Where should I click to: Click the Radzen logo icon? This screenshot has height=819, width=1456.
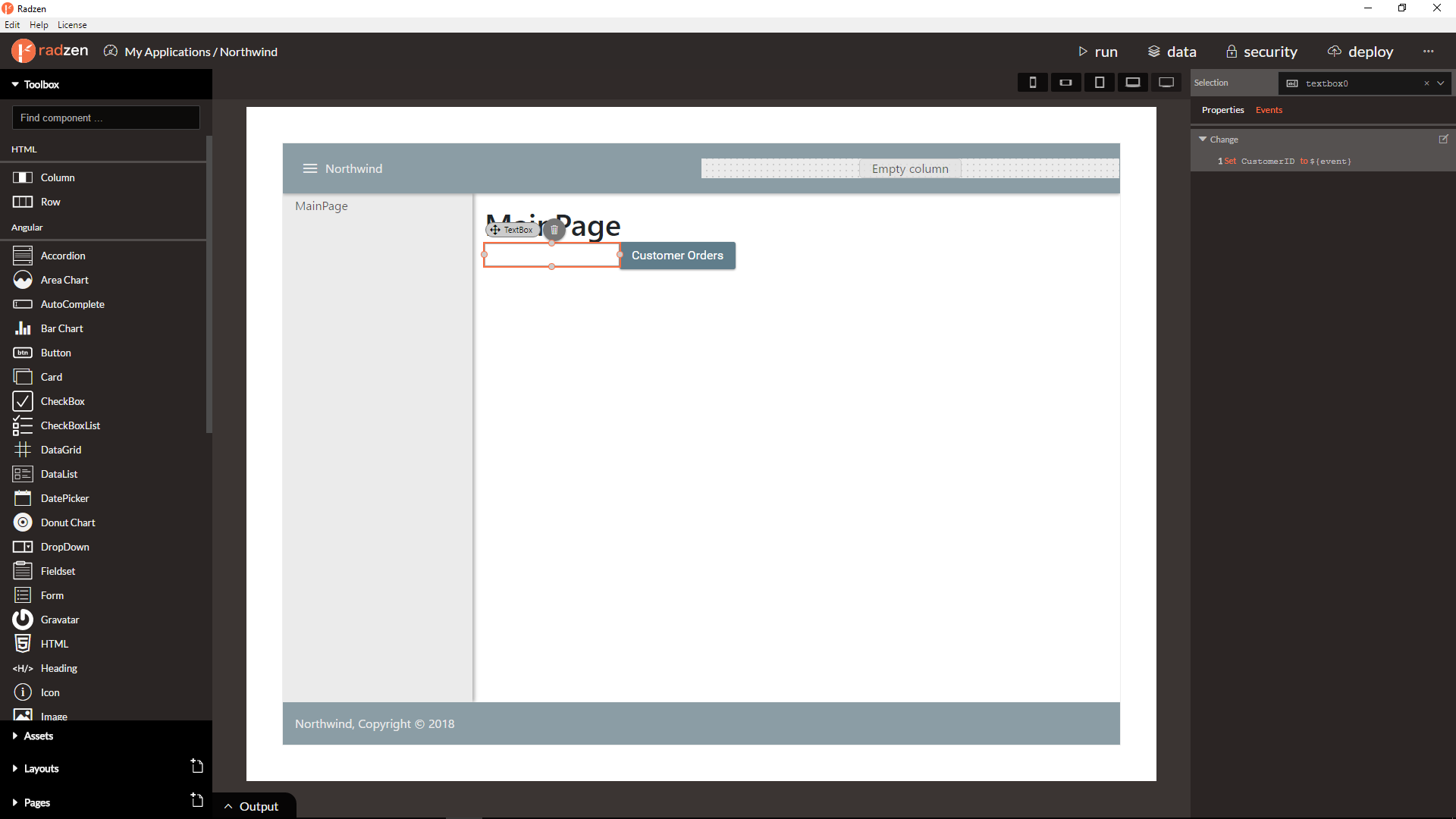coord(24,51)
